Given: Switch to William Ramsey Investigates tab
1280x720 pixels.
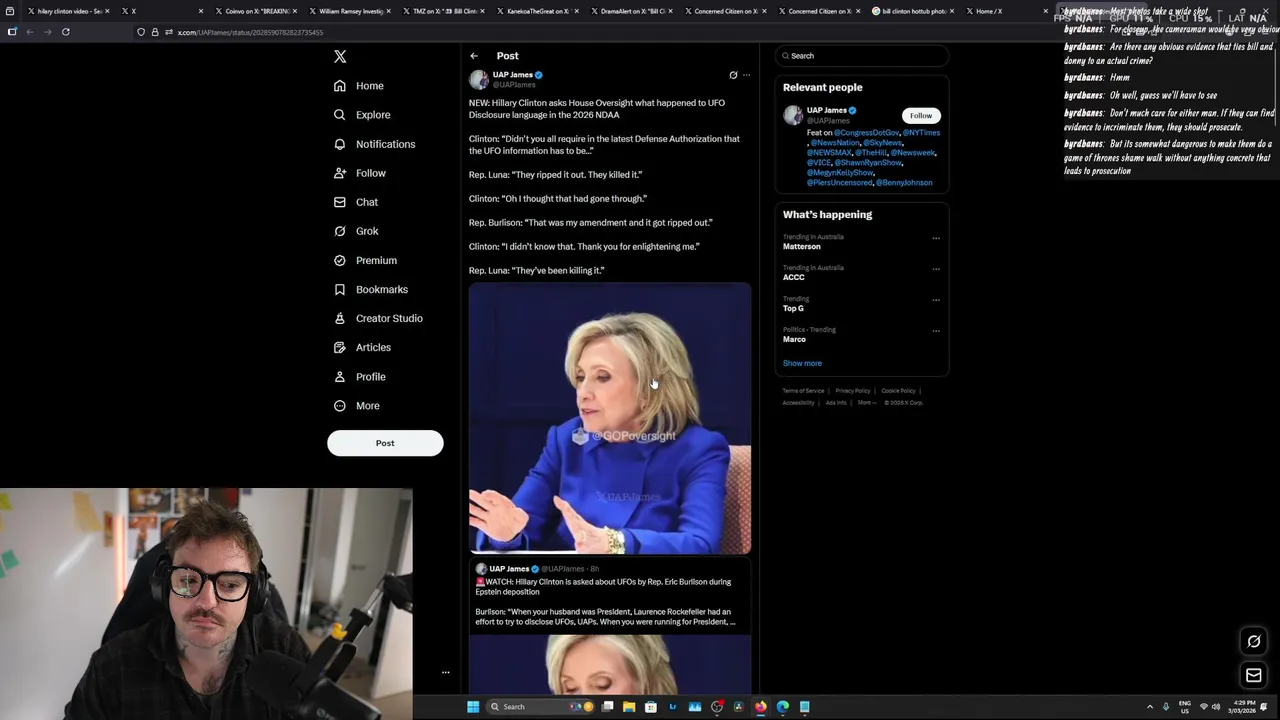Looking at the screenshot, I should coord(350,11).
